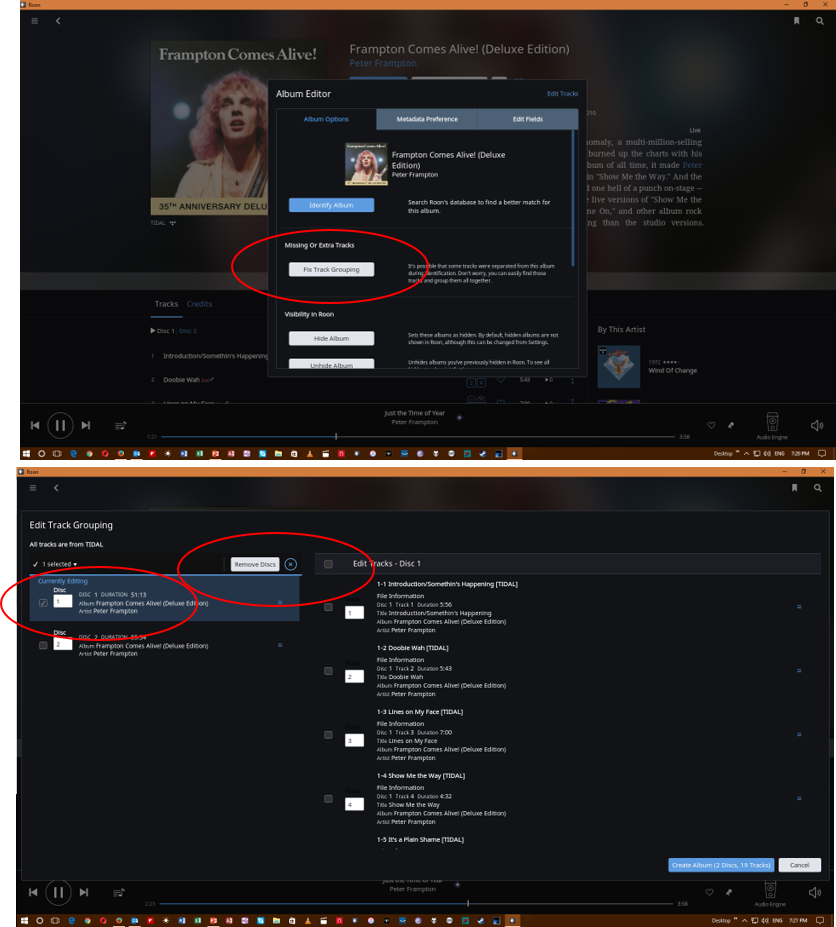Favorite the playing track in lower Roon window
Screen dimensions: 836x927
pyautogui.click(x=709, y=892)
